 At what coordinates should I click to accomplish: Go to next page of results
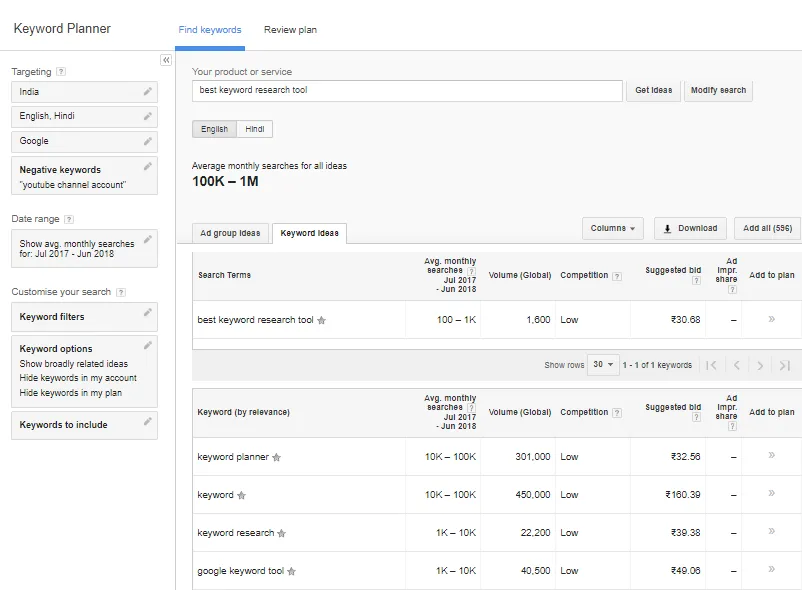(760, 365)
